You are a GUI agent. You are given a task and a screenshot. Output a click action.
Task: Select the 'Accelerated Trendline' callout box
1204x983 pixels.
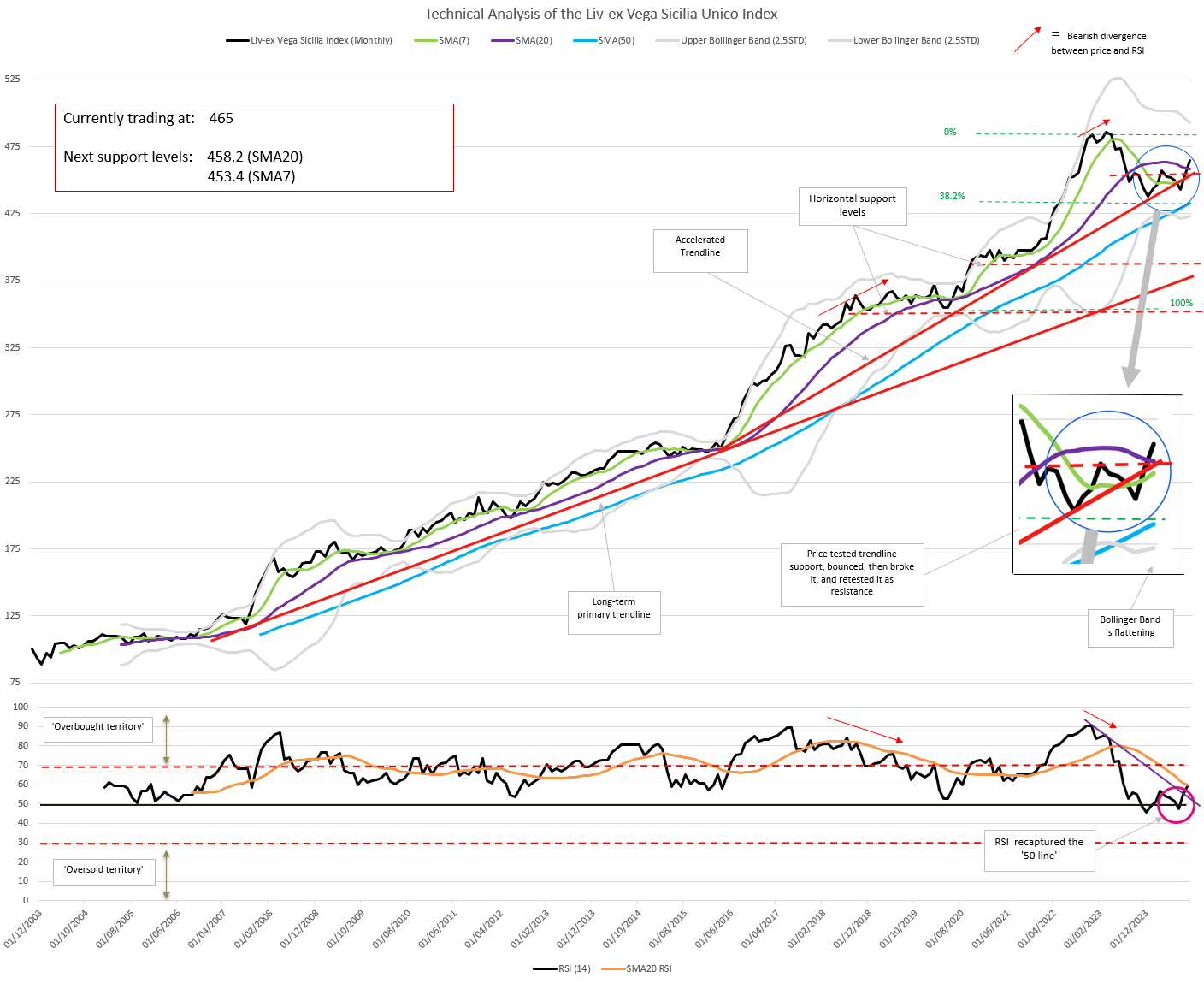point(700,251)
